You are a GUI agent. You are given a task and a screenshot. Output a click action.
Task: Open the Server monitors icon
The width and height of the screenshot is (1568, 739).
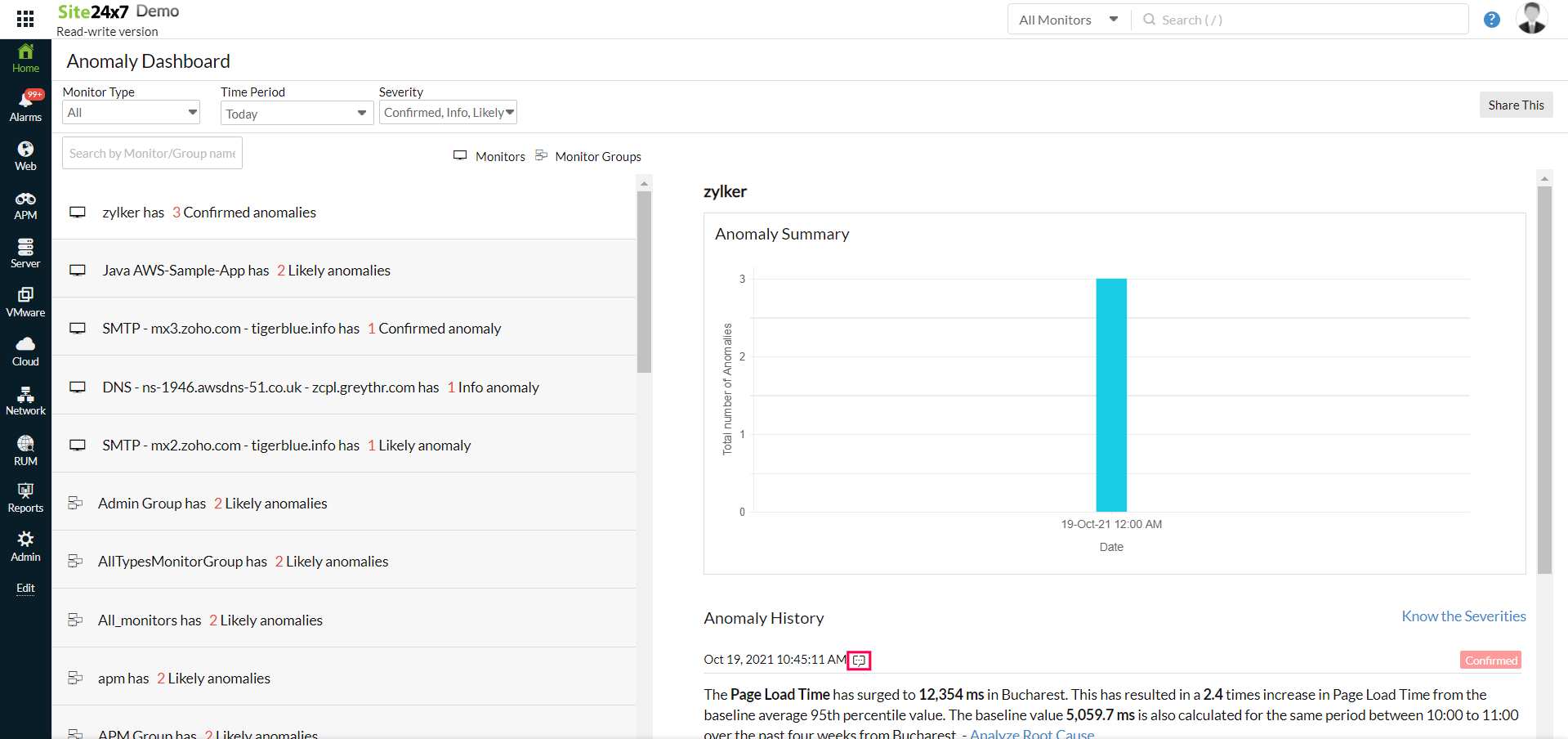[x=25, y=253]
